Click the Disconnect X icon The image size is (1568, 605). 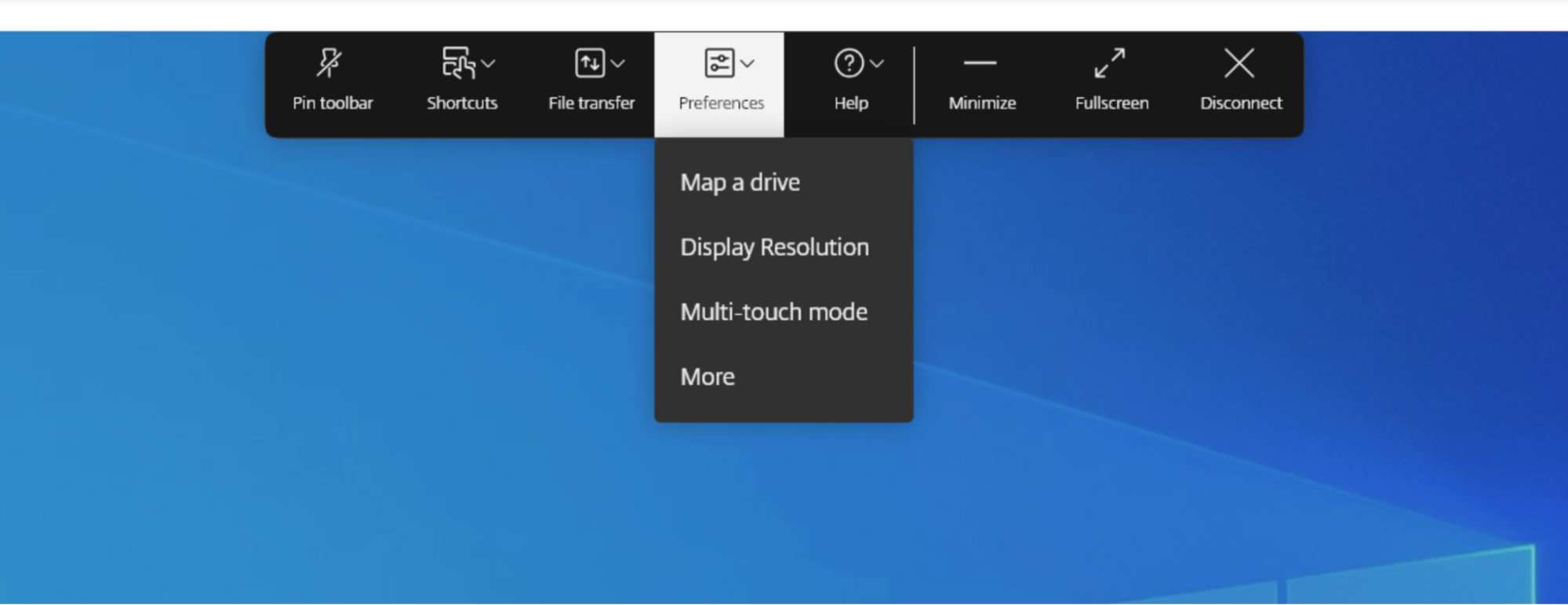tap(1239, 64)
